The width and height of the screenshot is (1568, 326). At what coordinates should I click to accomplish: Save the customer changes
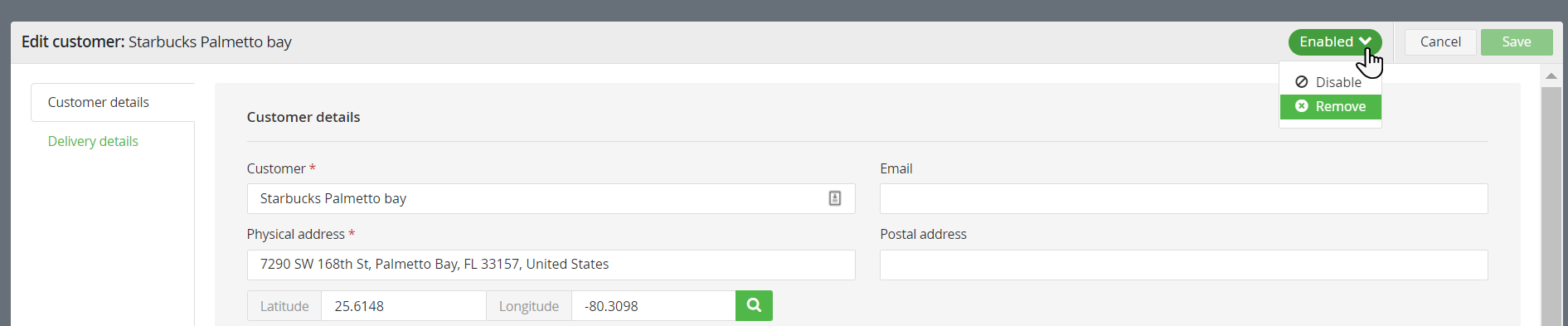coord(1517,41)
